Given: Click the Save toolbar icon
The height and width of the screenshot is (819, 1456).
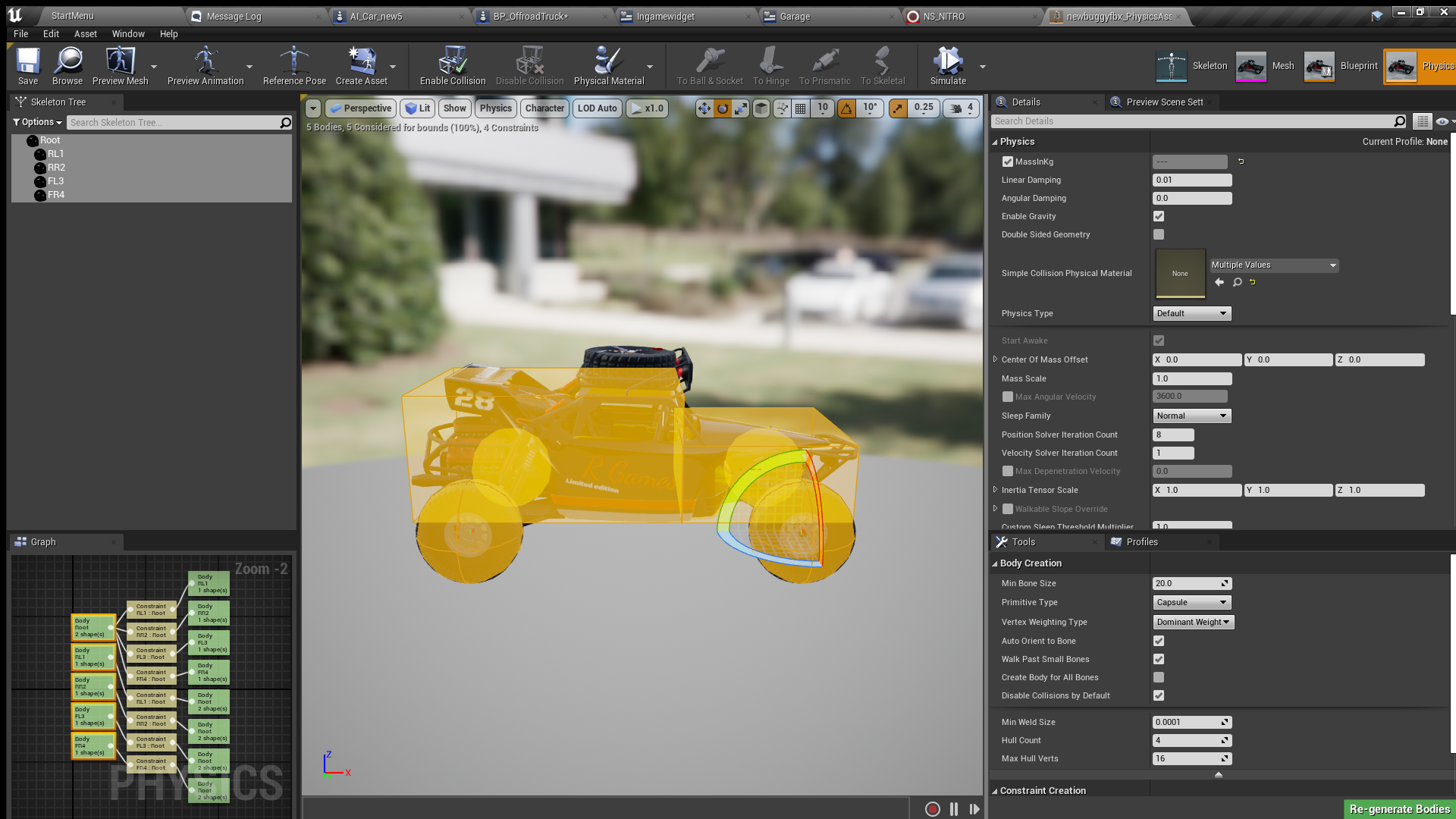Looking at the screenshot, I should pos(28,65).
